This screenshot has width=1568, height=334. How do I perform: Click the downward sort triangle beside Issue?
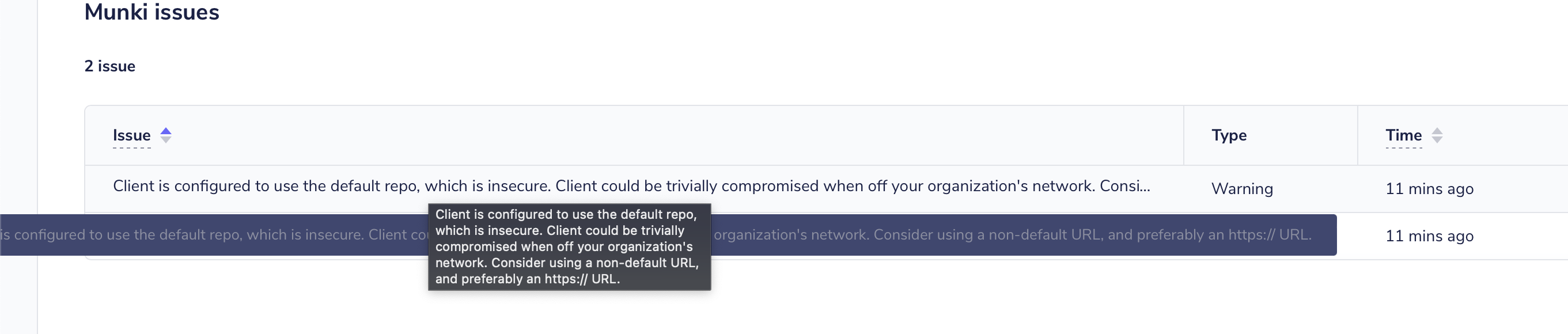[165, 141]
